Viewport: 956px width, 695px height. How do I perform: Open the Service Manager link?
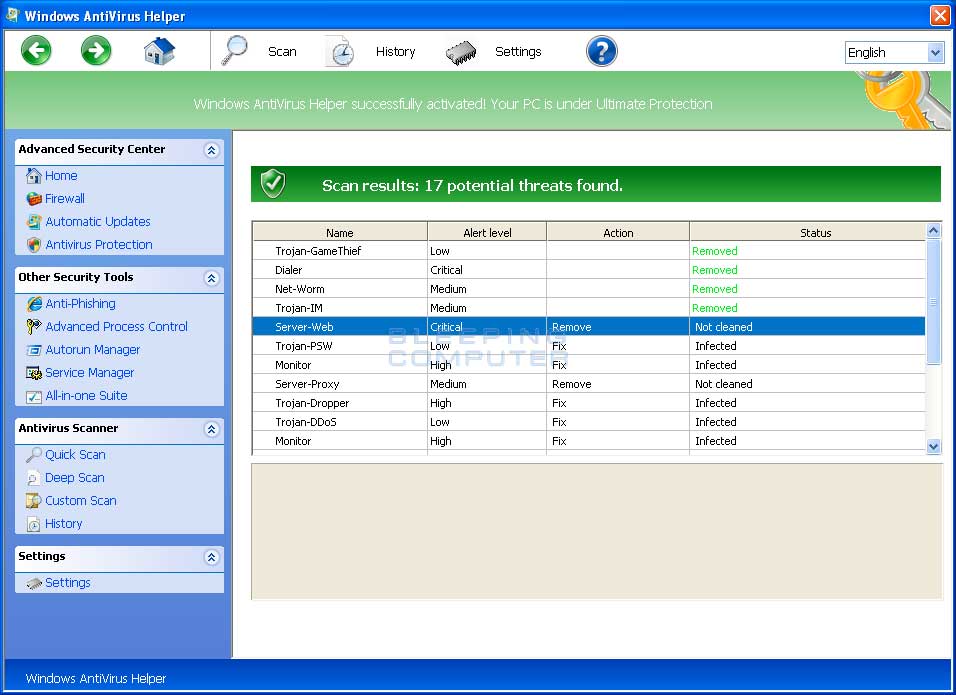tap(90, 373)
